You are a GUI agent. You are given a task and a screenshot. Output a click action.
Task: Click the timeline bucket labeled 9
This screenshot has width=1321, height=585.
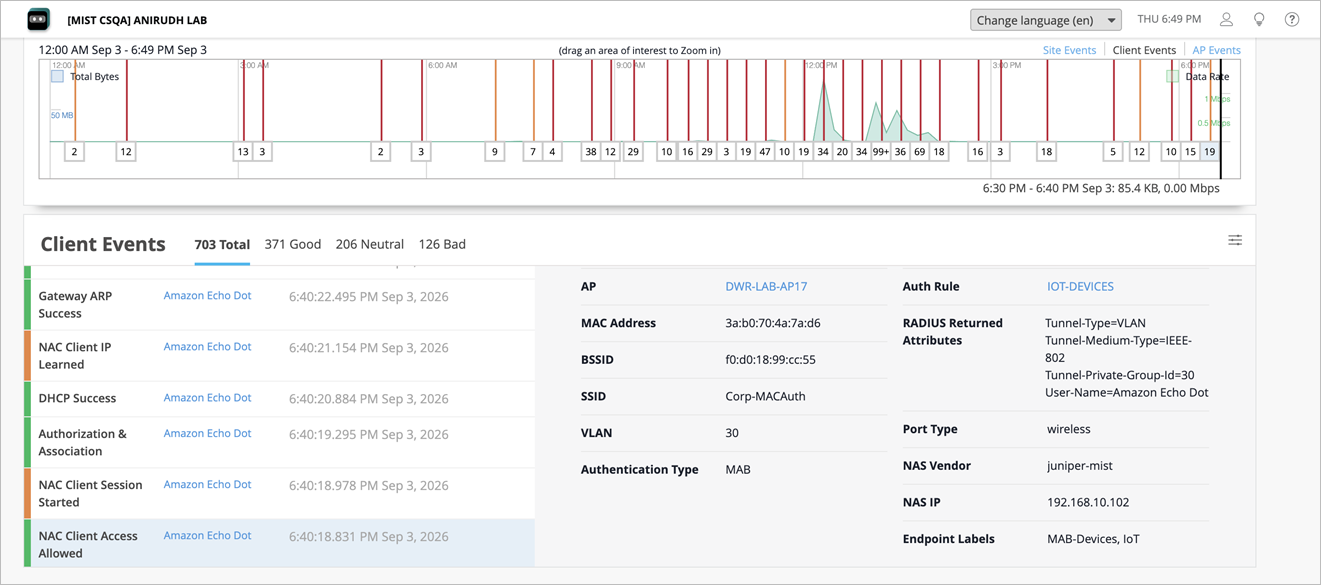point(494,152)
